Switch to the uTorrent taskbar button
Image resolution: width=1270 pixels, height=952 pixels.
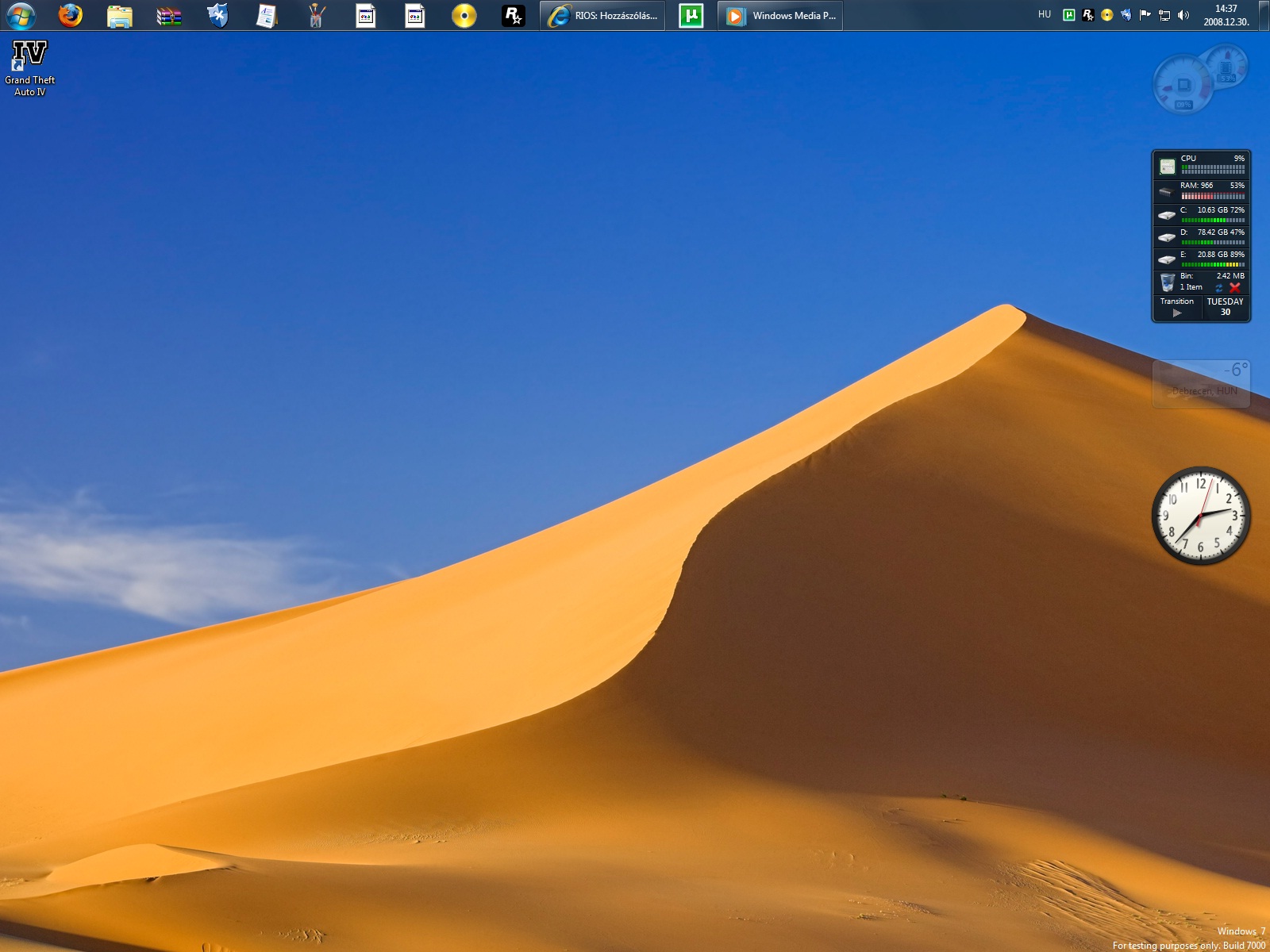(x=691, y=16)
